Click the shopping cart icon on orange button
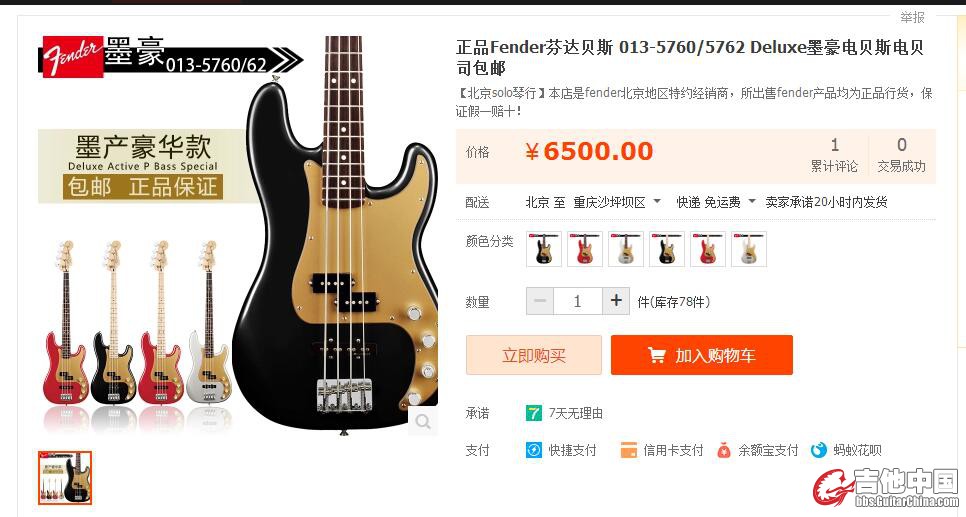This screenshot has width=966, height=517. pyautogui.click(x=657, y=356)
